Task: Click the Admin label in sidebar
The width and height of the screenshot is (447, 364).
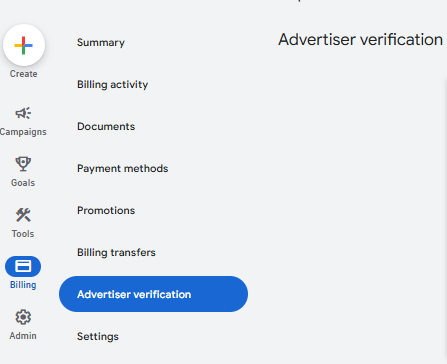Action: [23, 336]
